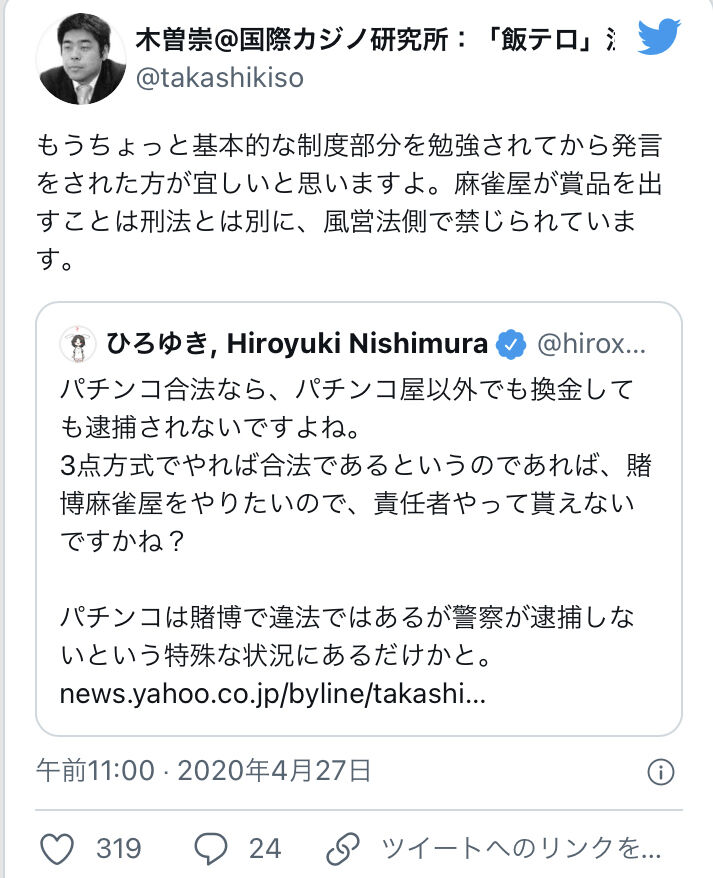
Task: Click the 24 replies count
Action: (264, 849)
